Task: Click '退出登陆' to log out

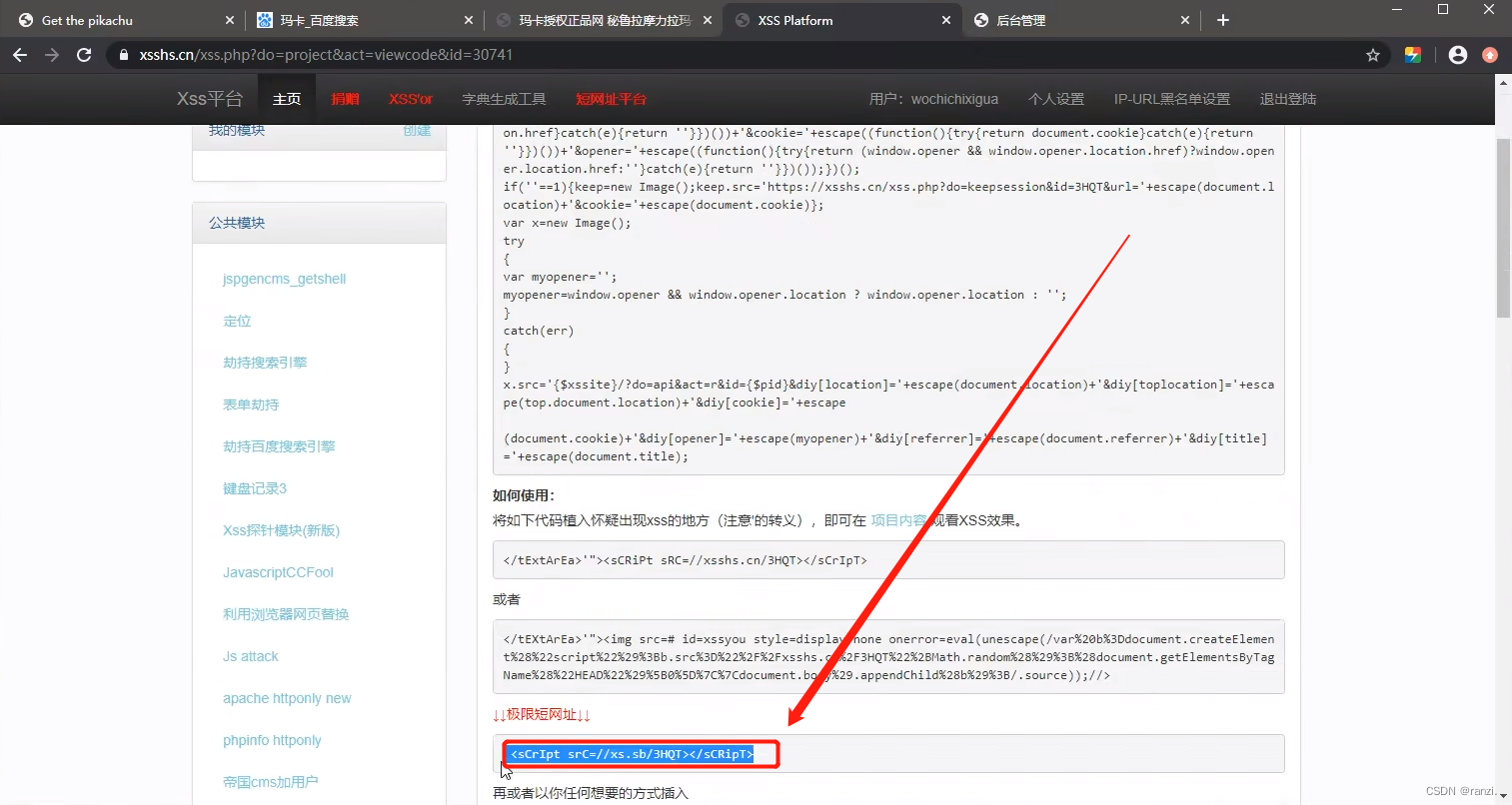Action: click(1288, 99)
